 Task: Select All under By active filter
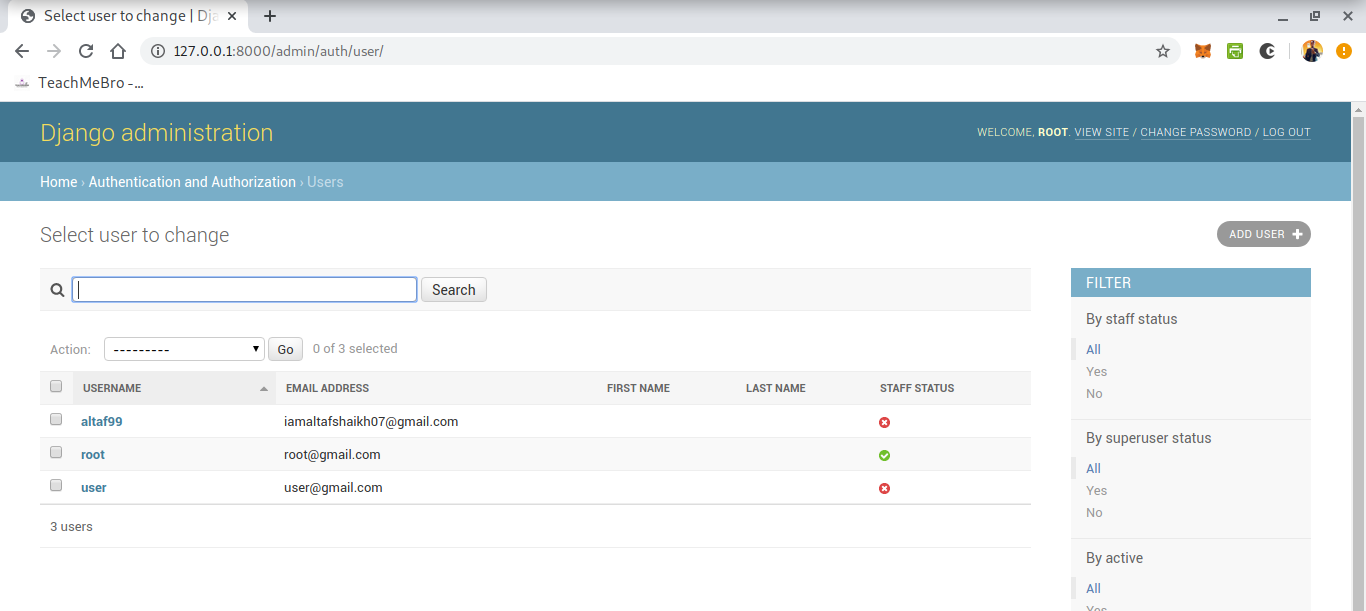pyautogui.click(x=1093, y=588)
